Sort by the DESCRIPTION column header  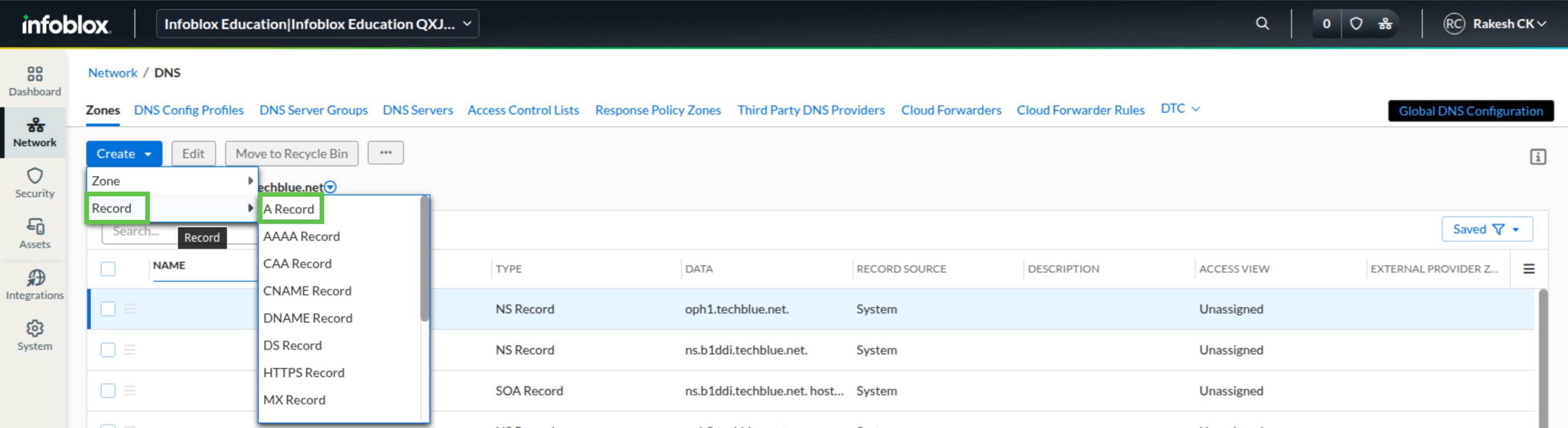(1063, 269)
